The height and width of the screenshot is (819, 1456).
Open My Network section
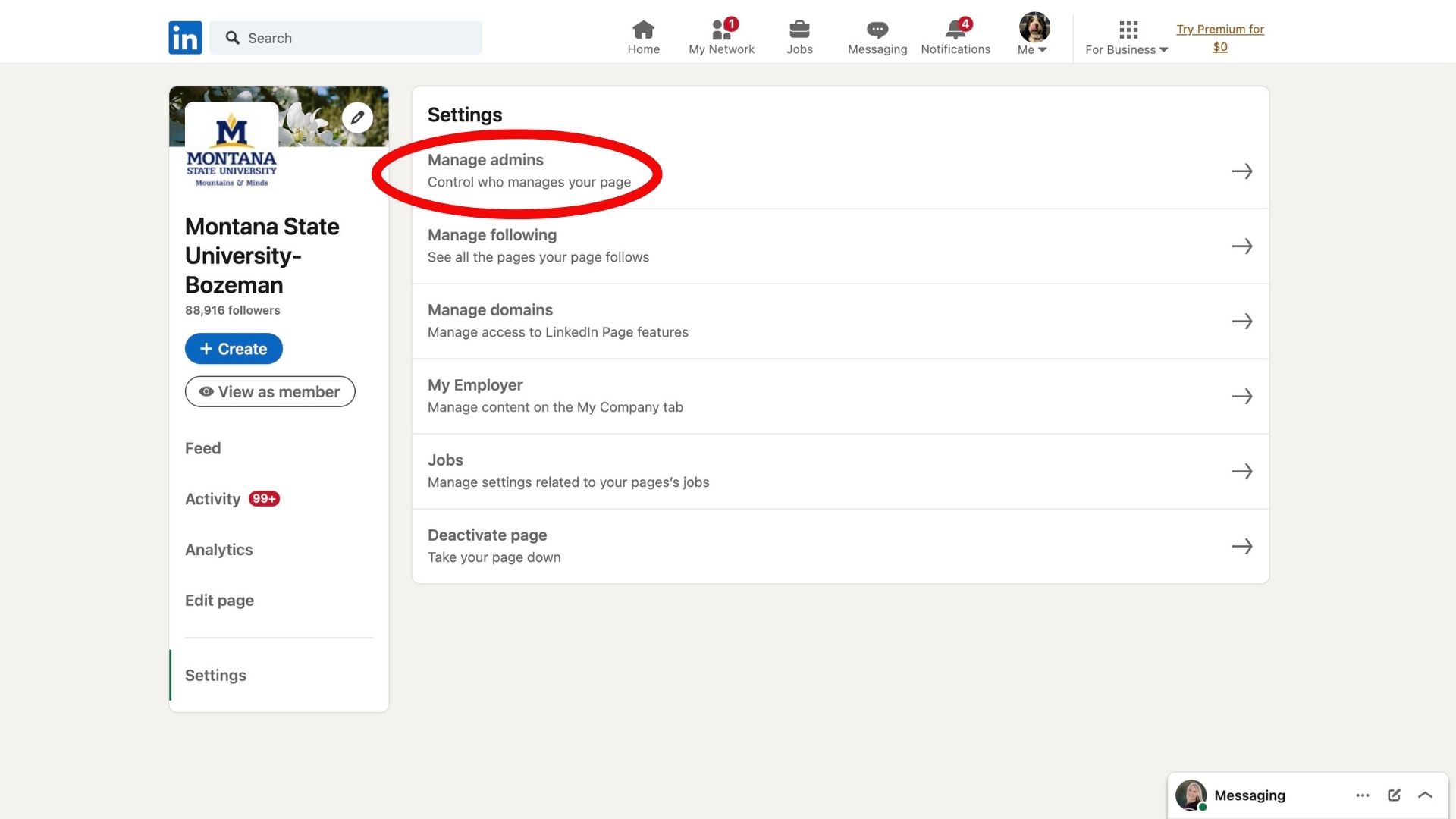(x=721, y=36)
